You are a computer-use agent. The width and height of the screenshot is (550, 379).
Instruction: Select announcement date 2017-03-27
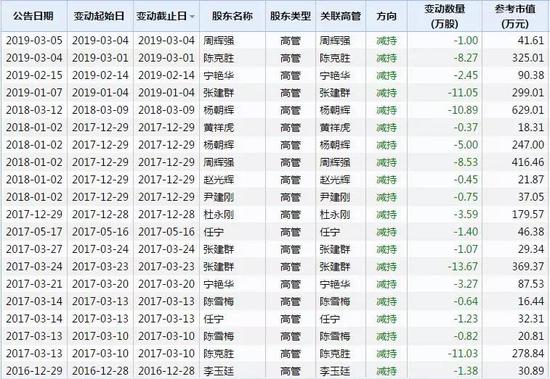(x=34, y=249)
